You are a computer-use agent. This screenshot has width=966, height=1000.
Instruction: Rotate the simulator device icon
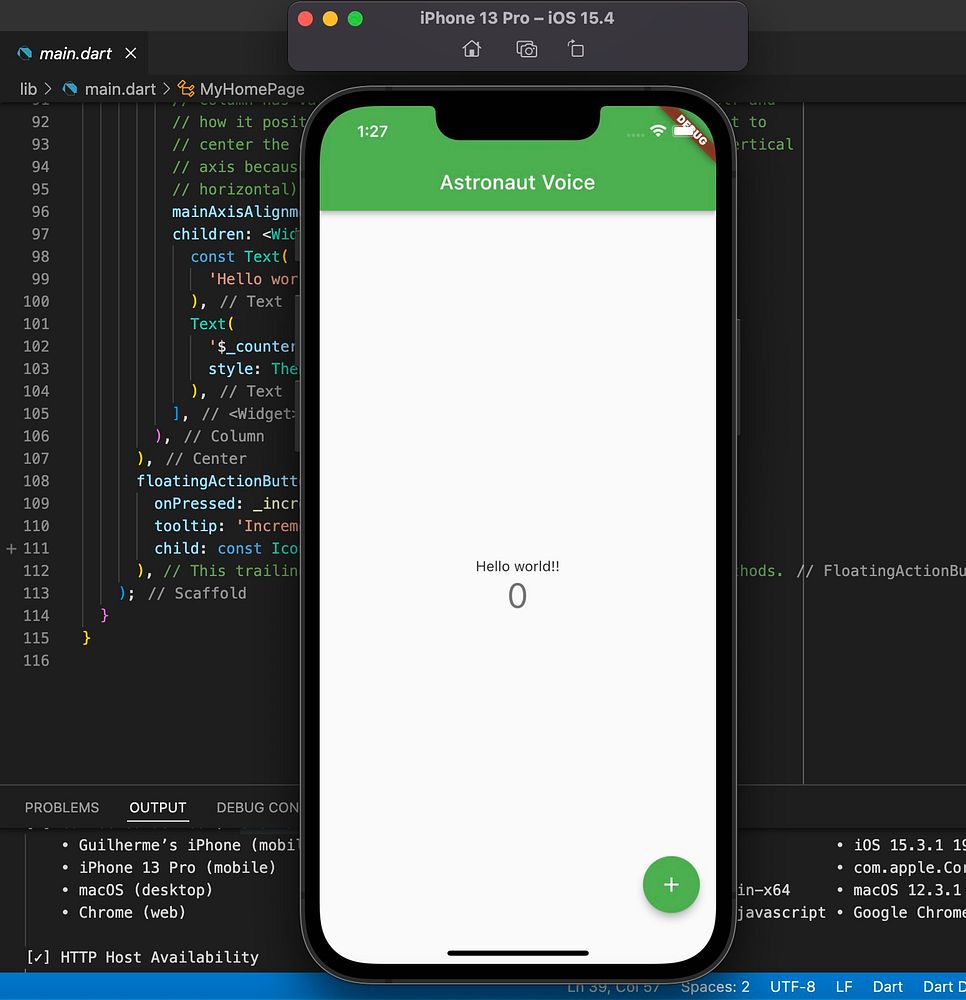[576, 49]
